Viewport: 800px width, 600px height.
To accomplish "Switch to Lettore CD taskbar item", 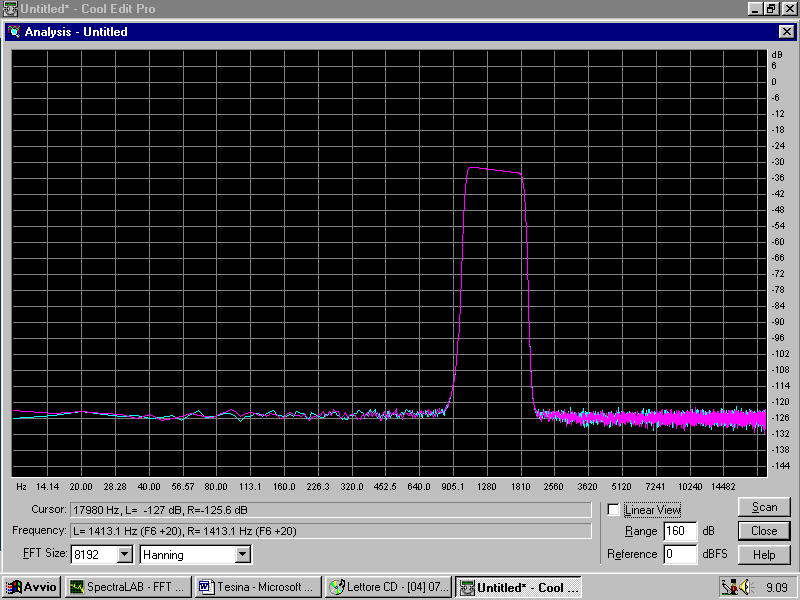I will (x=389, y=587).
